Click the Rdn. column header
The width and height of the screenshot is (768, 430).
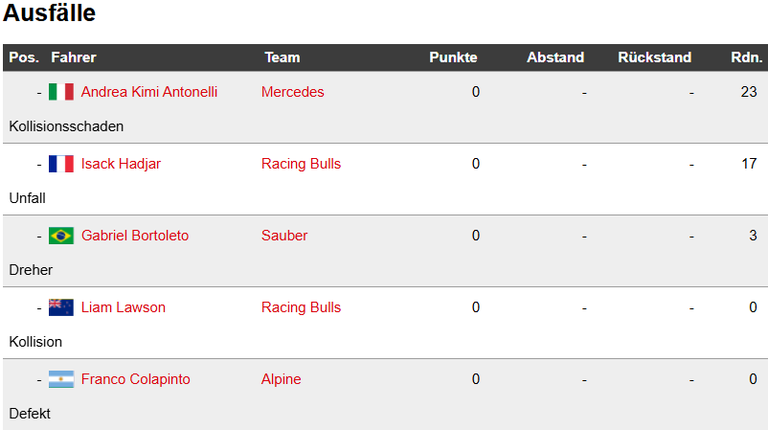[746, 57]
